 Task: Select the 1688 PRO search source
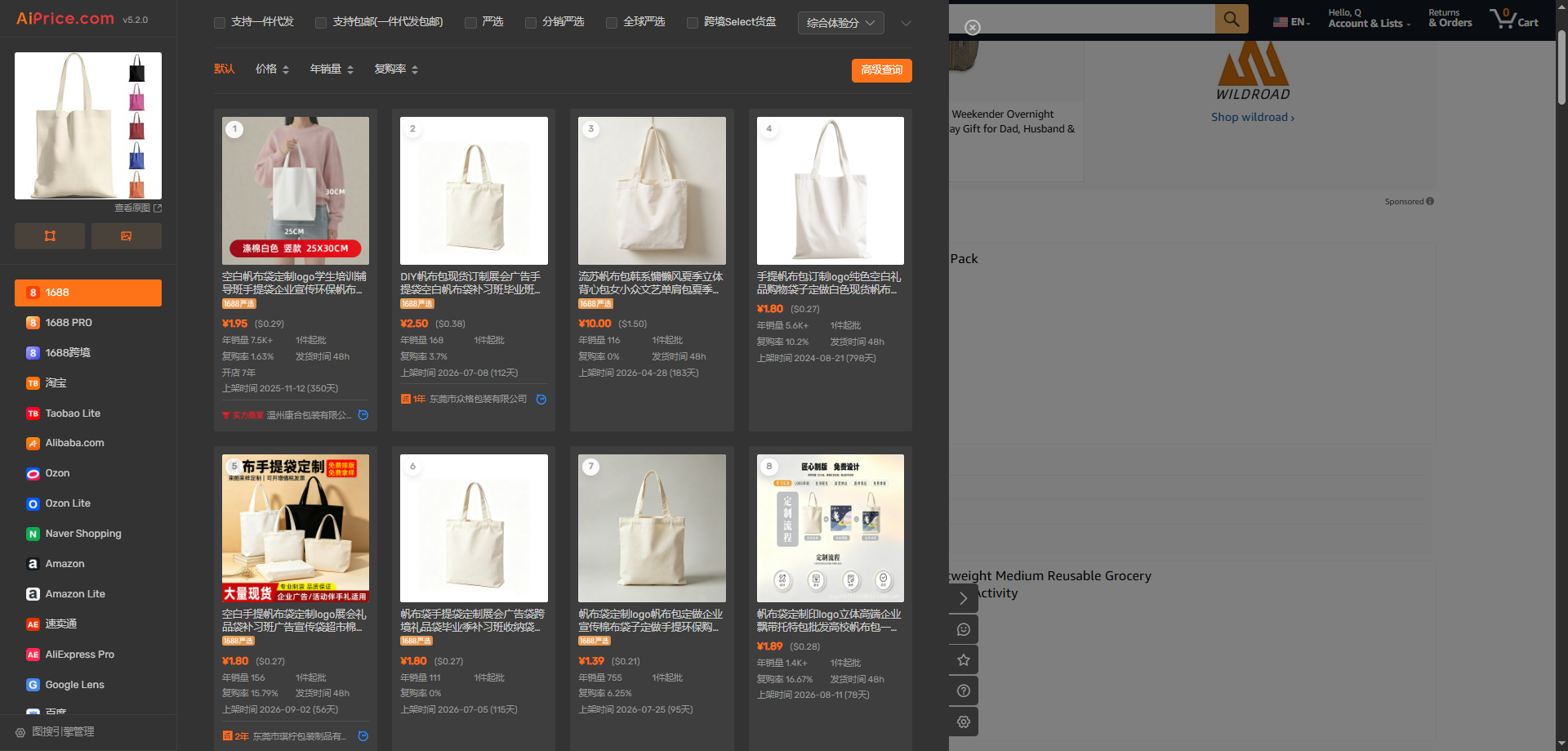coord(88,323)
